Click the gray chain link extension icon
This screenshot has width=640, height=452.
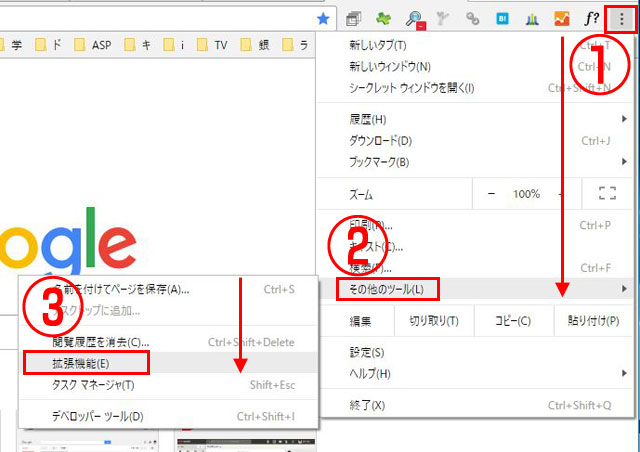click(x=472, y=19)
